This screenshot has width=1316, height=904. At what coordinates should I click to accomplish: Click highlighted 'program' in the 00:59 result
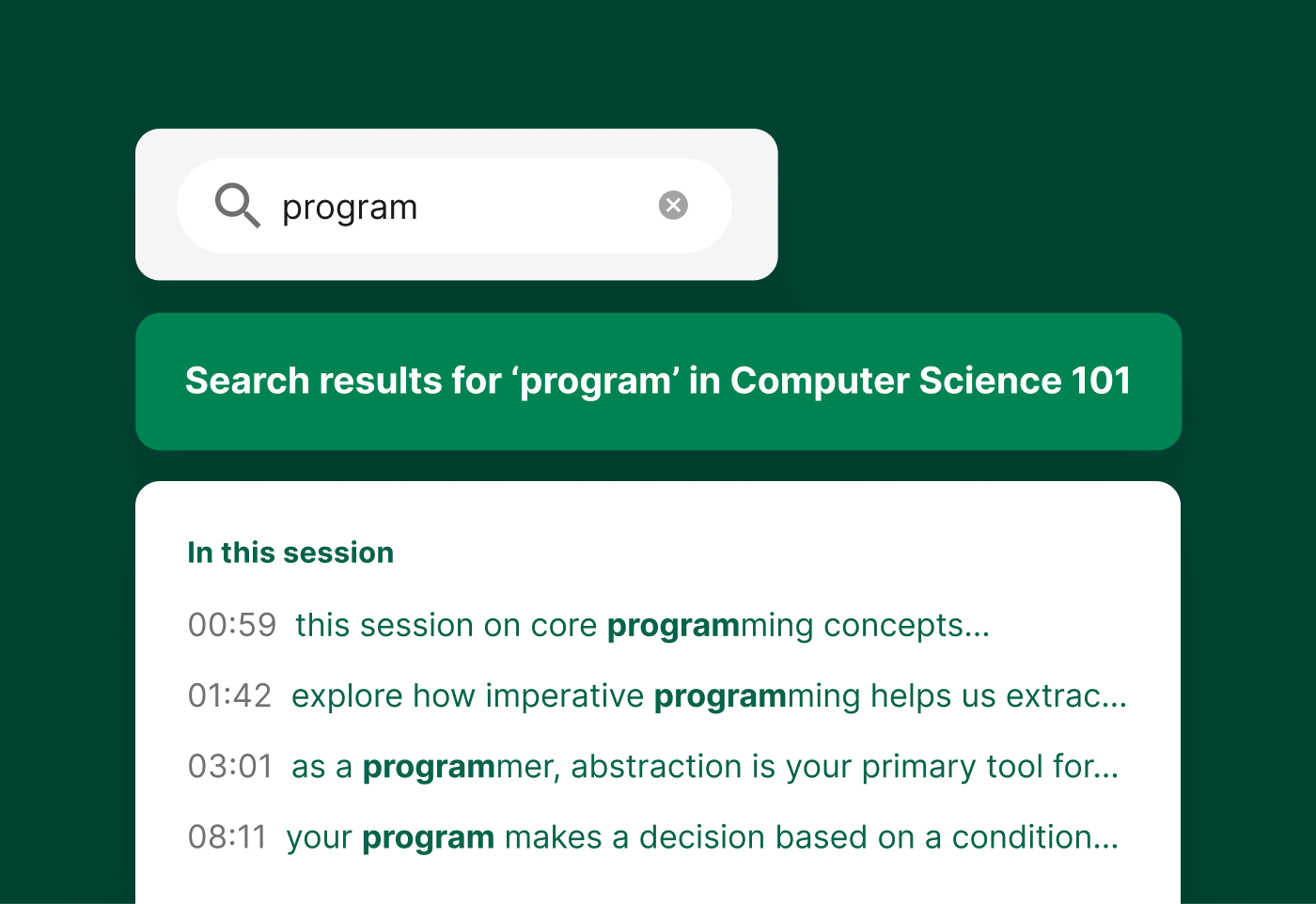tap(673, 626)
